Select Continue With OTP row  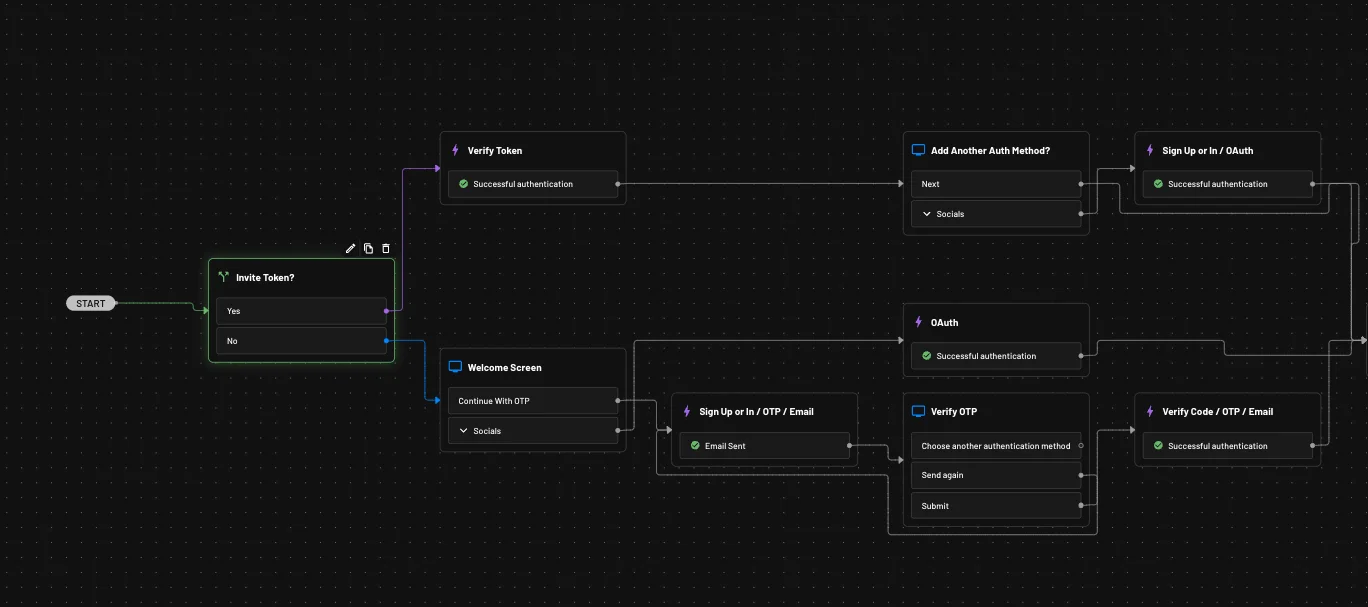click(x=533, y=401)
